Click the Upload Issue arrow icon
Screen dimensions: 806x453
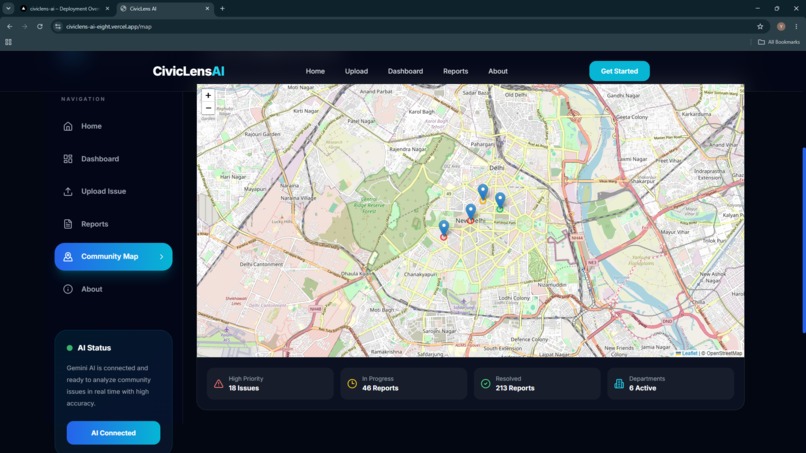pyautogui.click(x=68, y=191)
